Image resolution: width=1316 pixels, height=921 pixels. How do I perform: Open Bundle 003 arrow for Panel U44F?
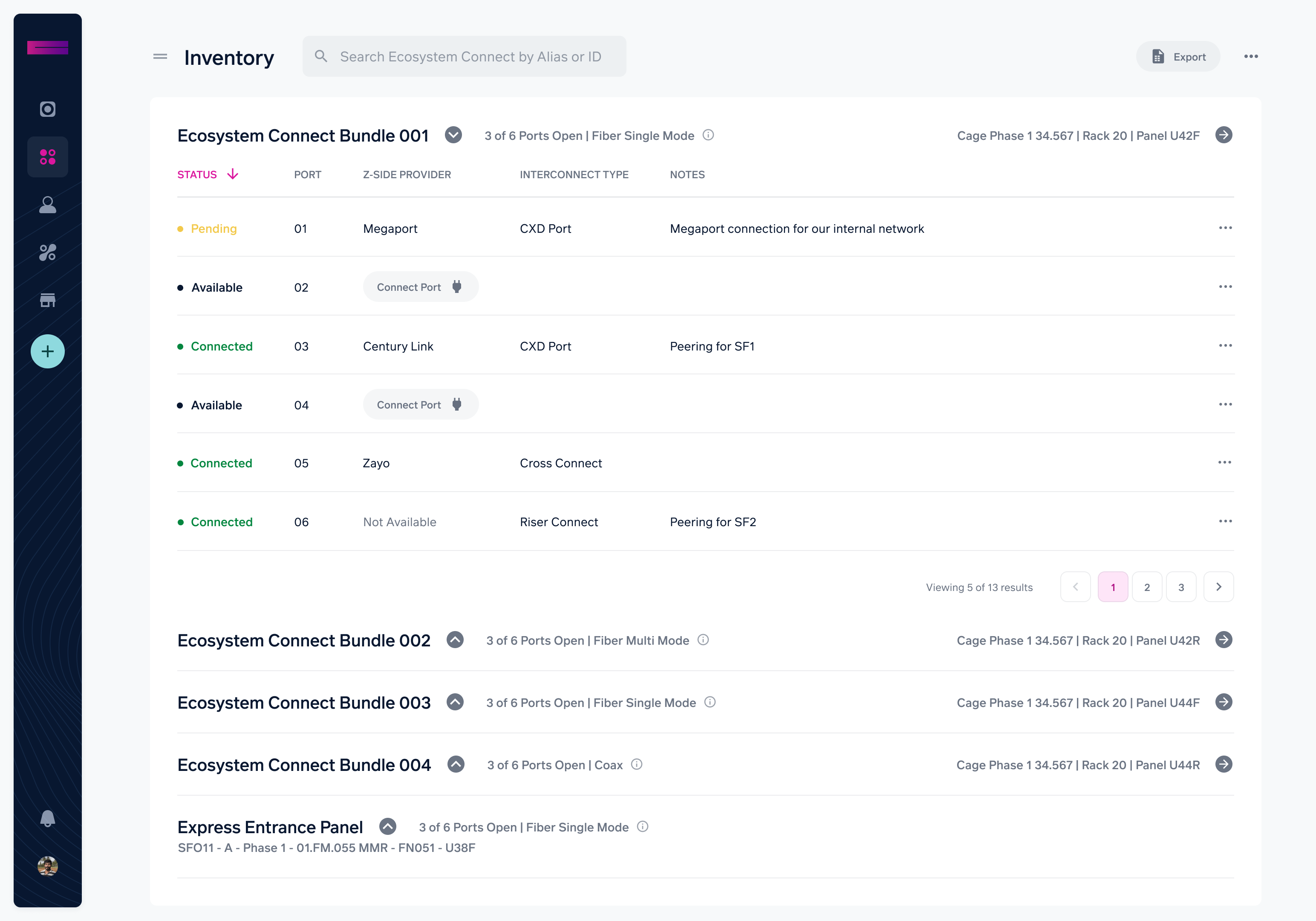[x=1224, y=702]
